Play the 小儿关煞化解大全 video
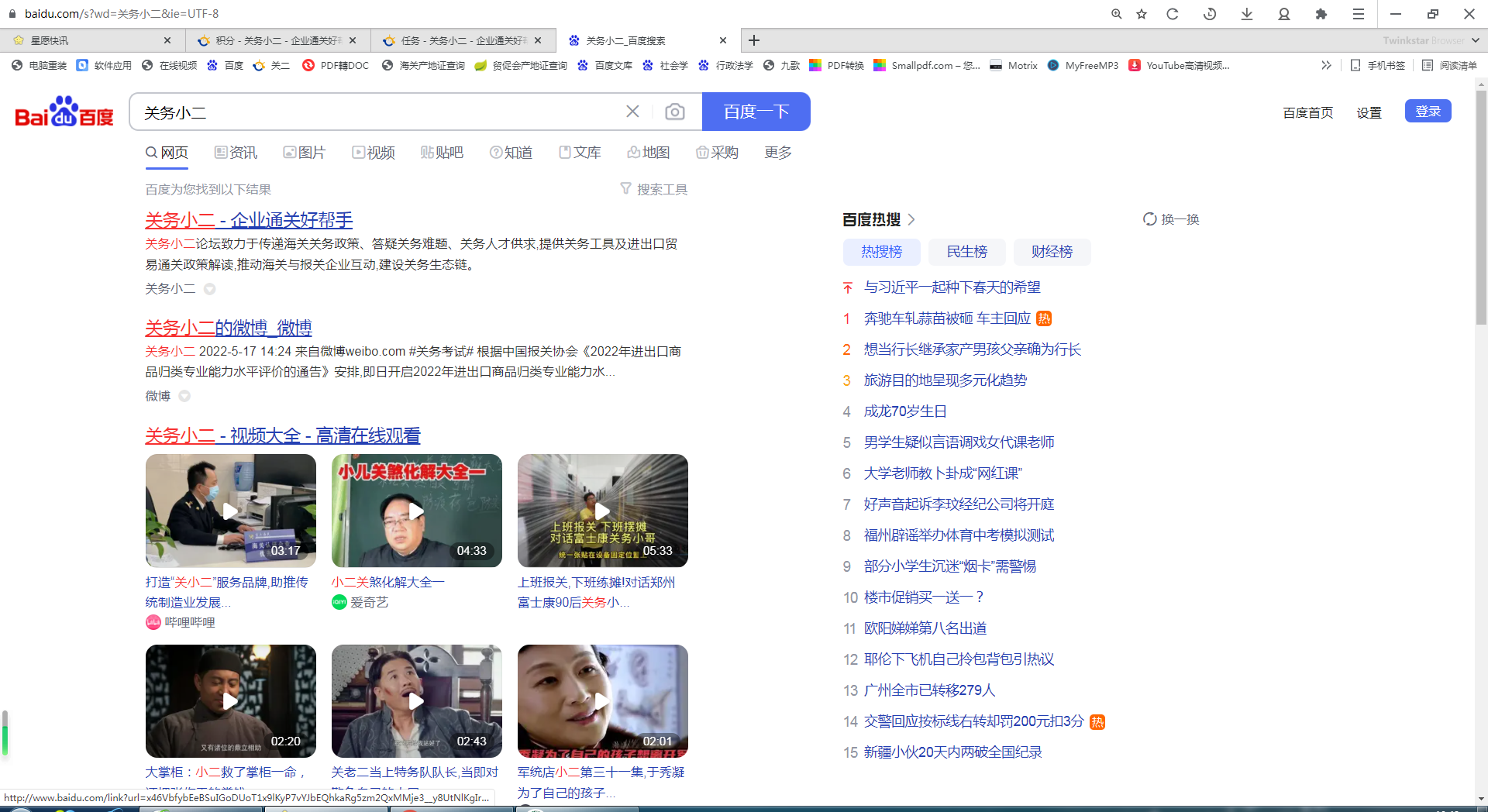The image size is (1488, 812). tap(417, 511)
